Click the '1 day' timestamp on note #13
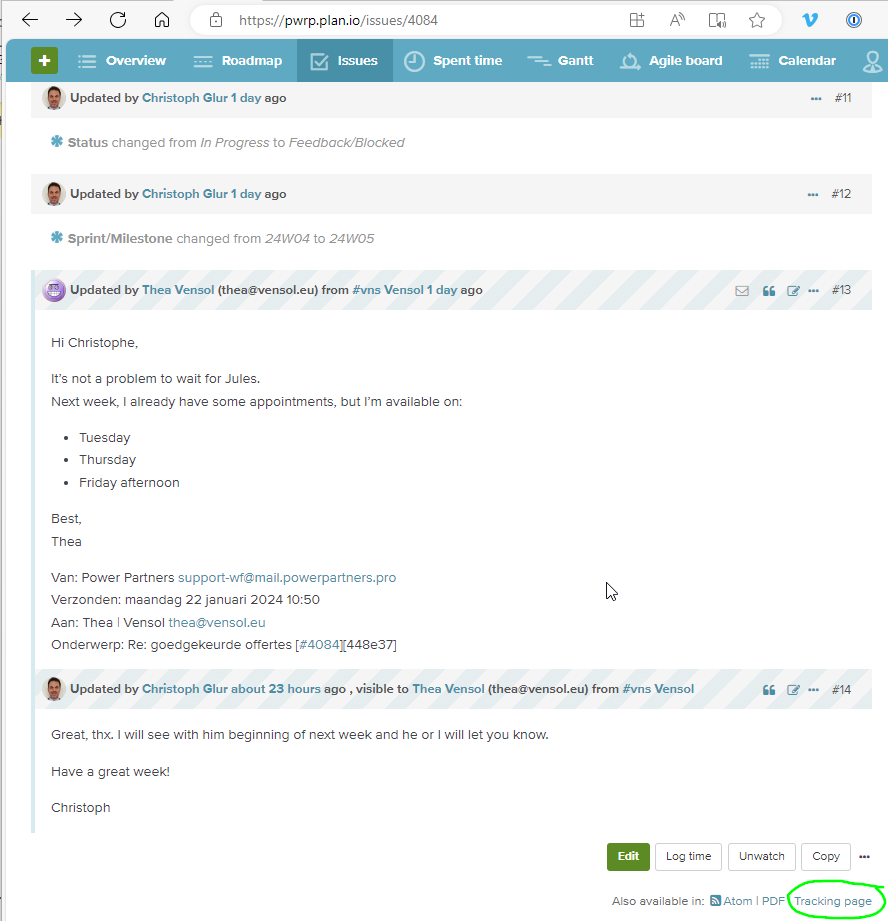Screen dimensions: 888x921 [x=442, y=290]
